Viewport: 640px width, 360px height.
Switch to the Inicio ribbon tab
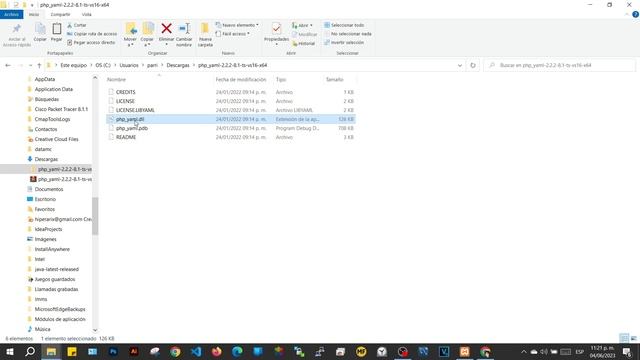[34, 14]
